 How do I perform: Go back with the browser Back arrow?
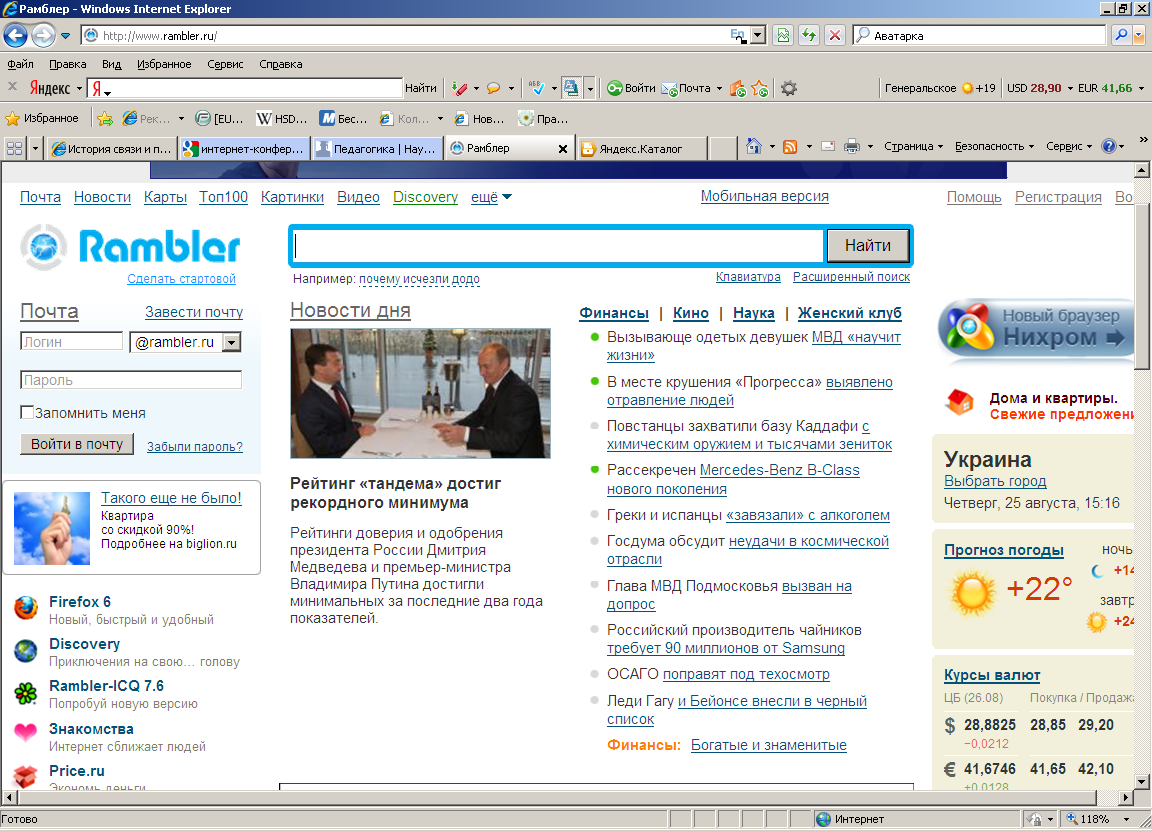(15, 35)
